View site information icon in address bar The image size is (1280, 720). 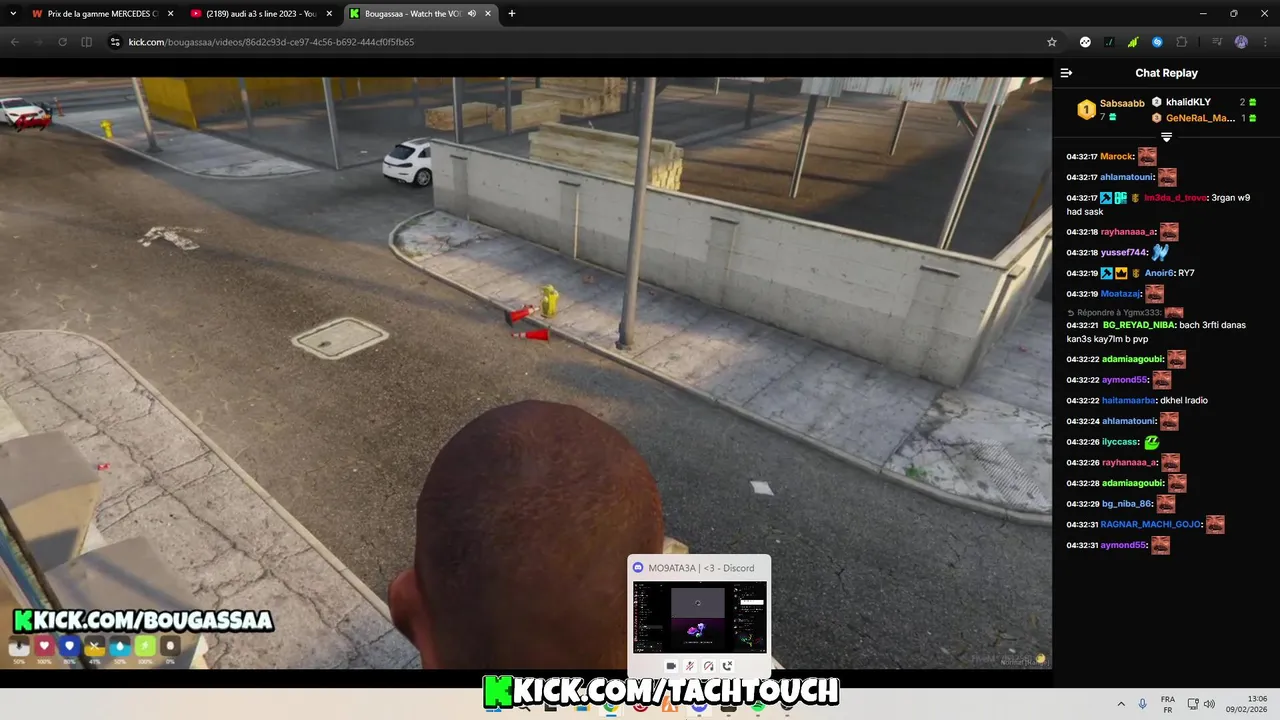click(x=115, y=42)
